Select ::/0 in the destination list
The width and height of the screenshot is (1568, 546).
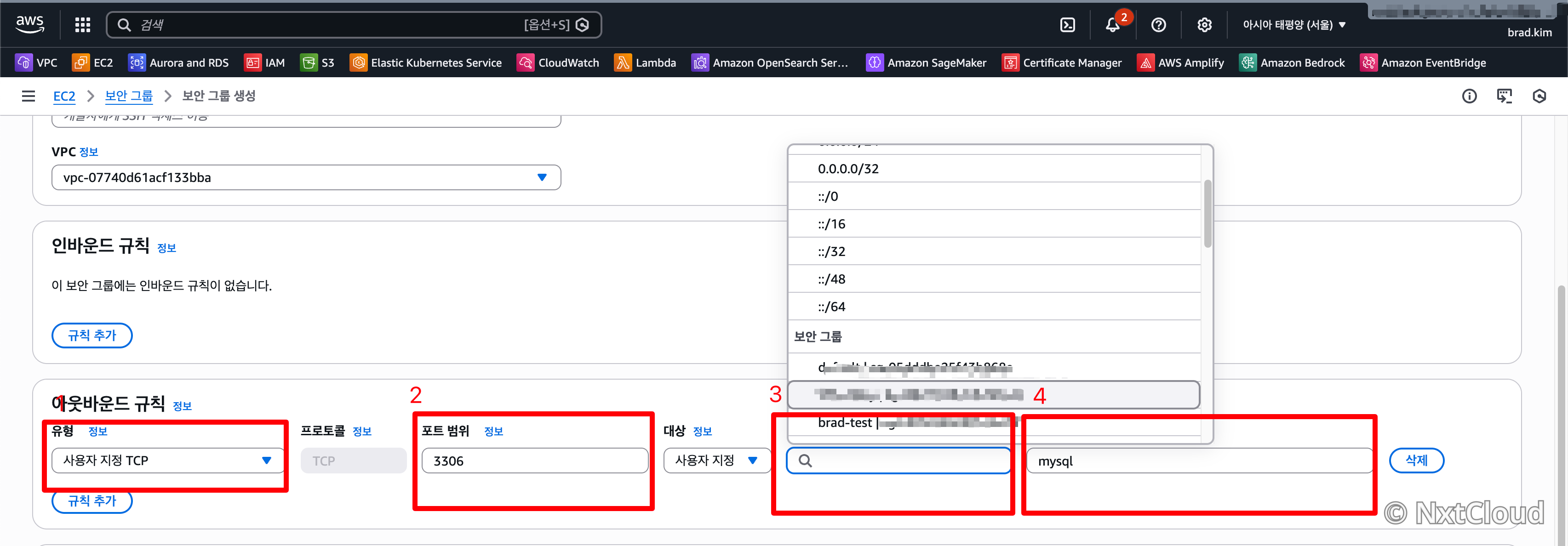pos(994,196)
